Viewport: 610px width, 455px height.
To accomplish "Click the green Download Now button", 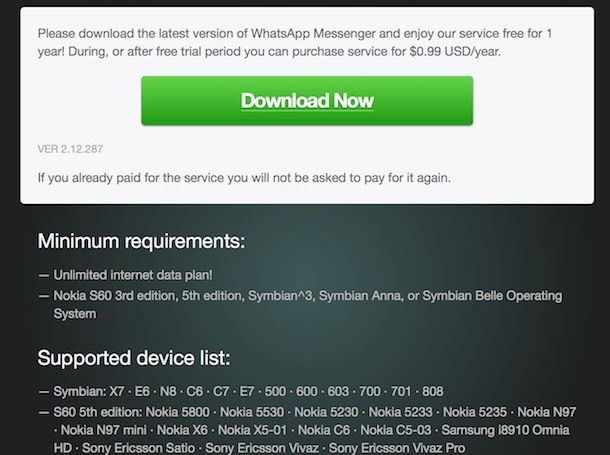I will pos(307,101).
